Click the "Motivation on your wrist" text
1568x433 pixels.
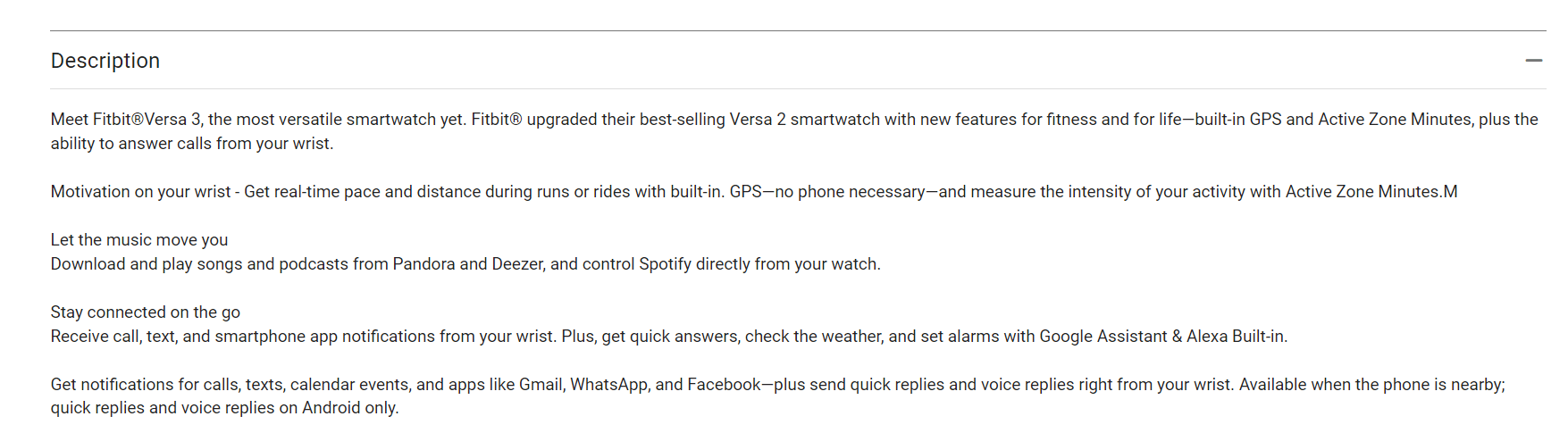[x=140, y=192]
